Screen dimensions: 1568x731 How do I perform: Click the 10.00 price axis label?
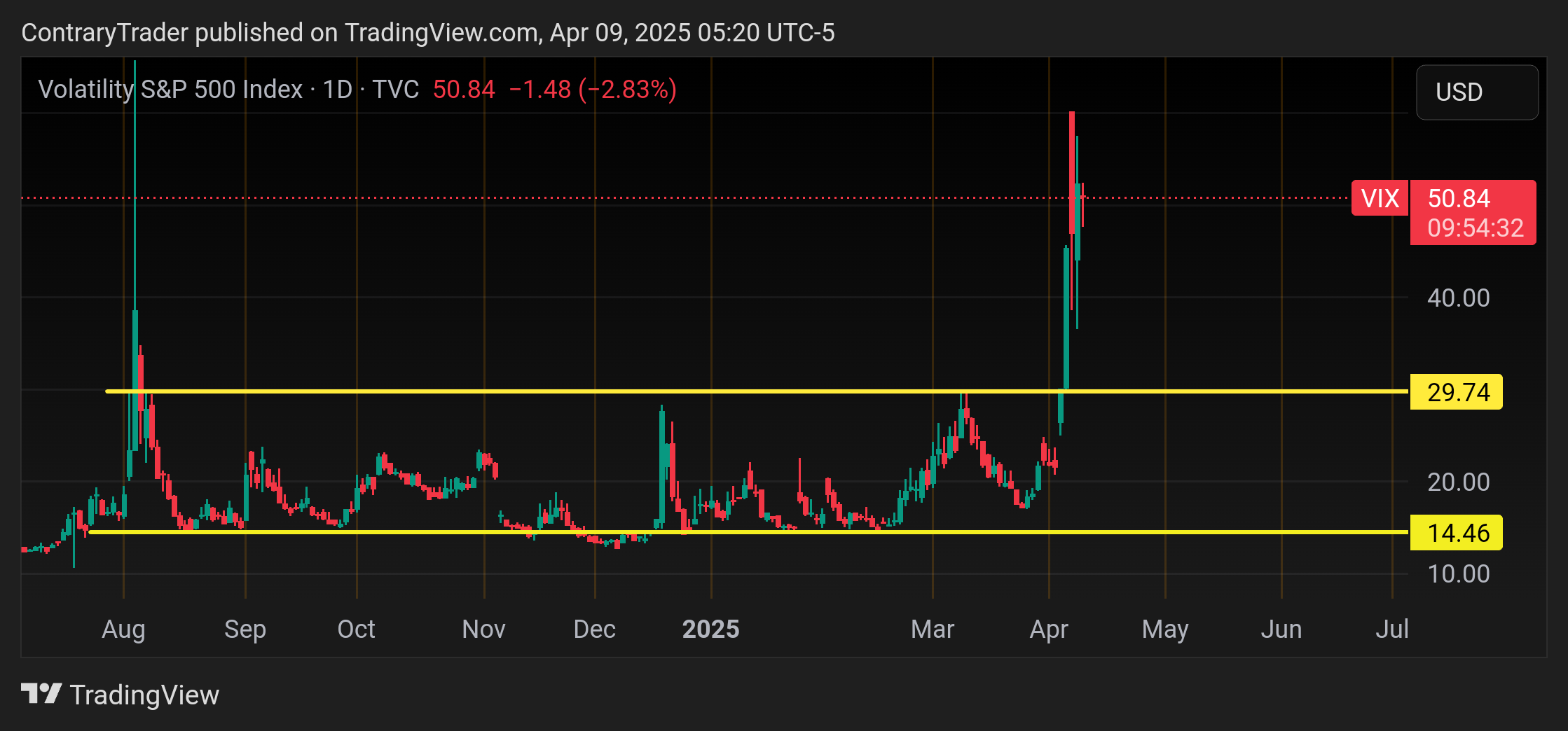point(1459,574)
